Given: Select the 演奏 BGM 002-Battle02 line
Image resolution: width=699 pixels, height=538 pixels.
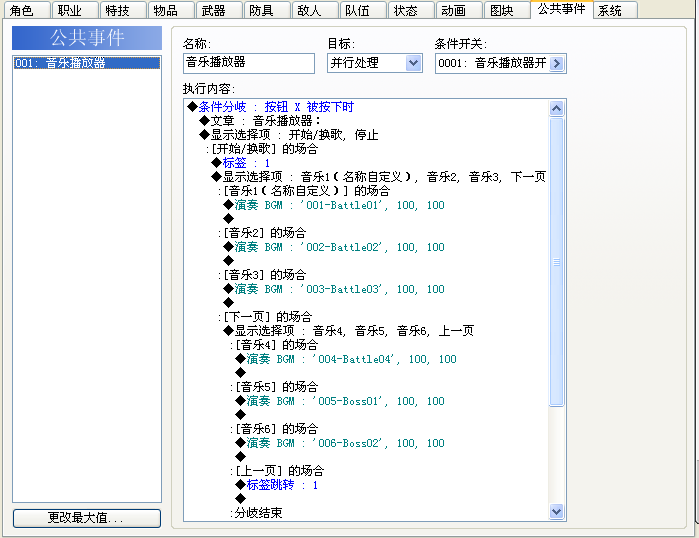Looking at the screenshot, I should [334, 247].
